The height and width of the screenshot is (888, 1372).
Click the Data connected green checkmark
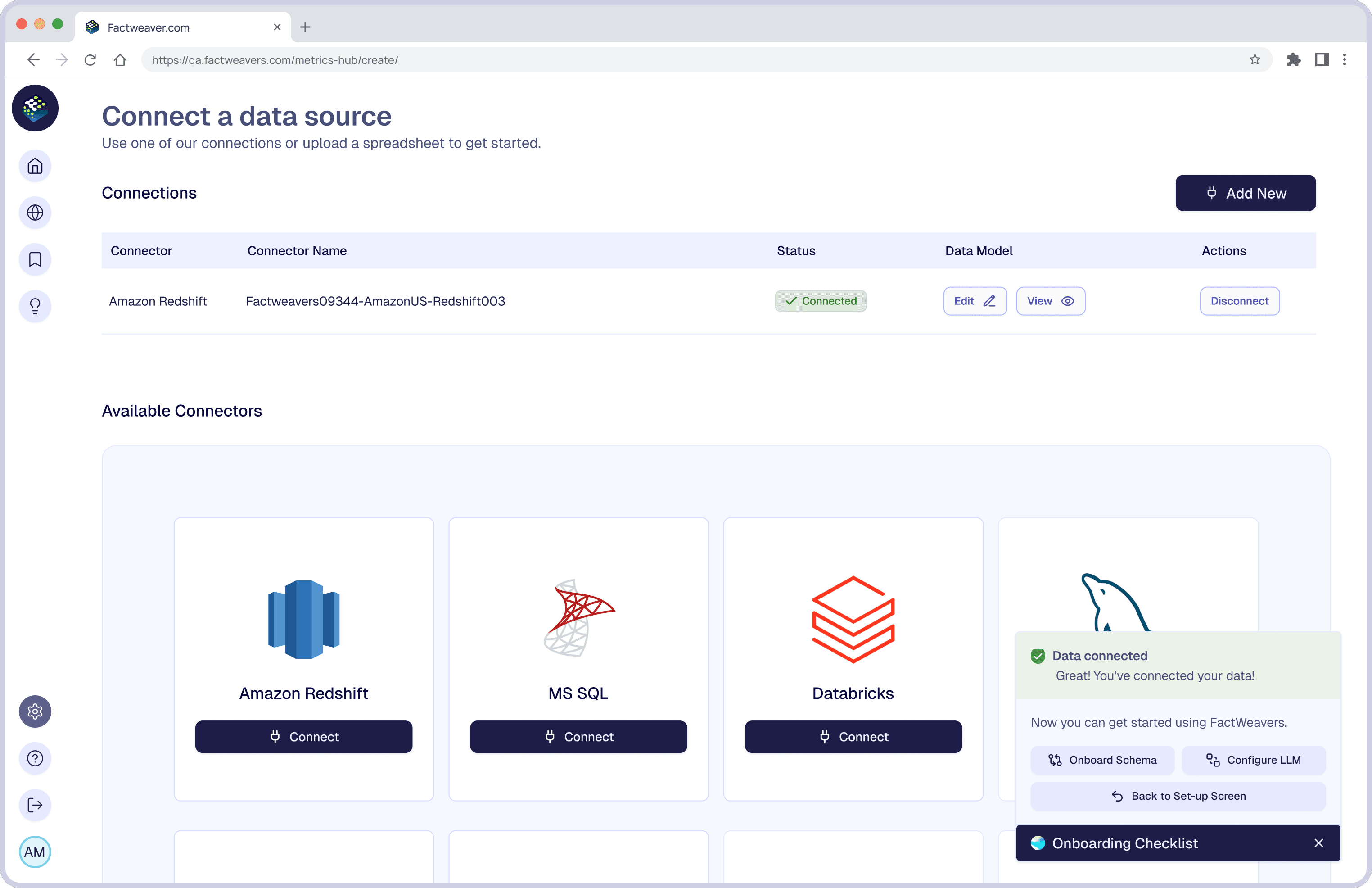click(x=1038, y=656)
